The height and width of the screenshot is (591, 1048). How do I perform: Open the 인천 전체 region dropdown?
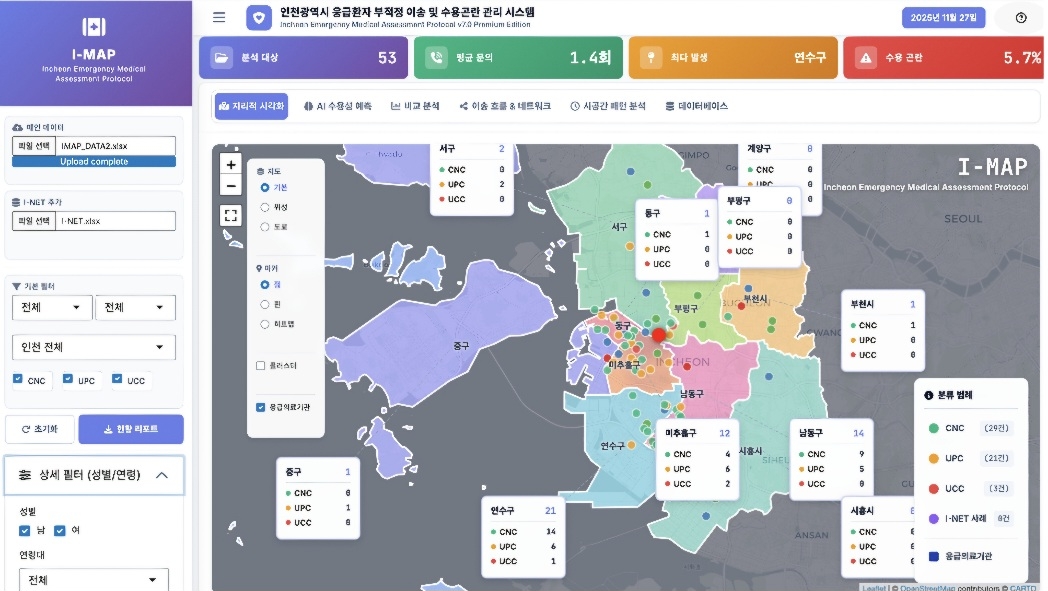pyautogui.click(x=93, y=347)
